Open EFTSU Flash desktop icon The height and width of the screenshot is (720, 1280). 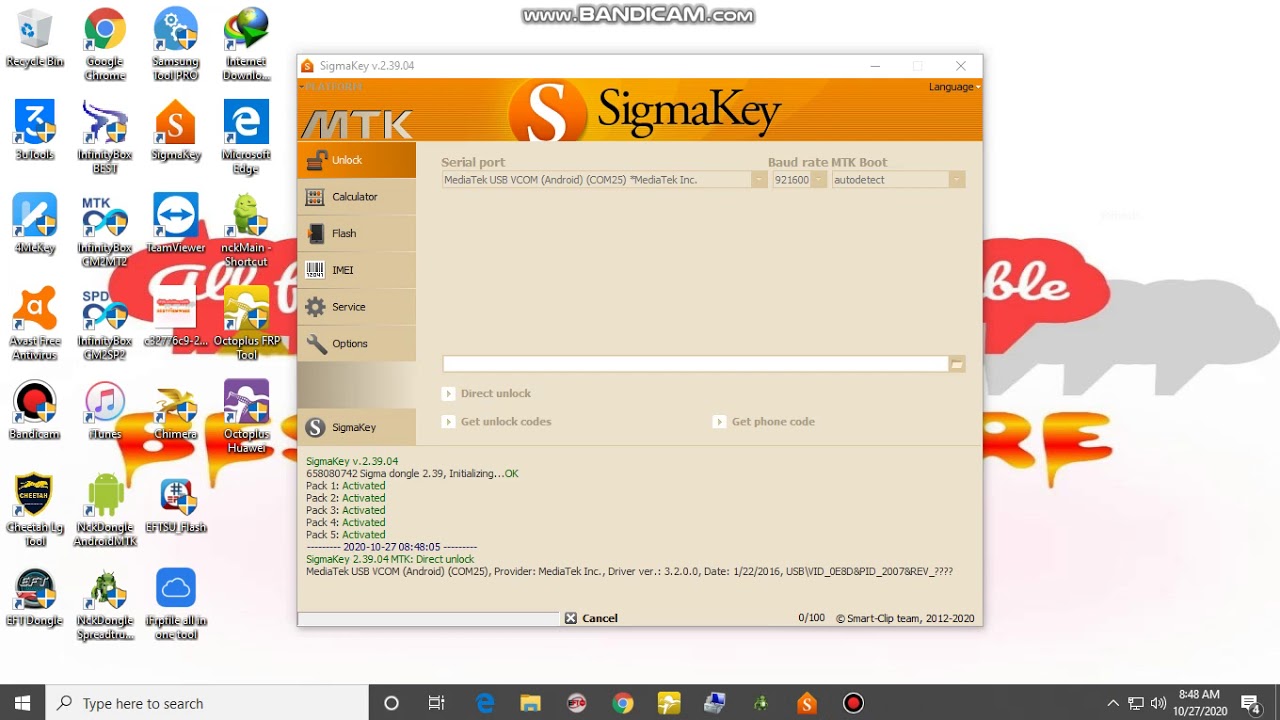175,504
